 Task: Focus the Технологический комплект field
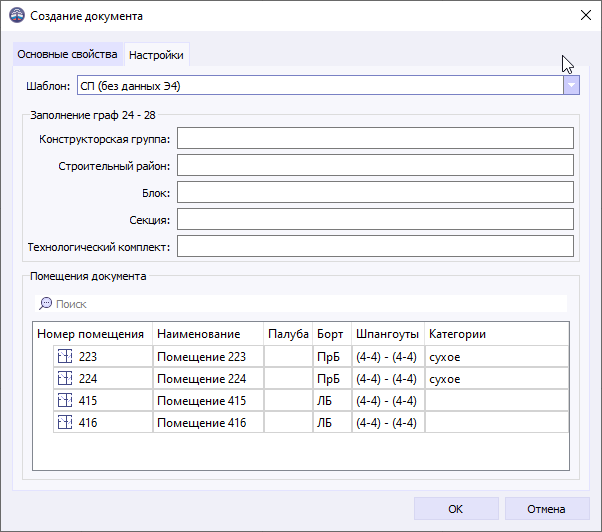click(375, 246)
